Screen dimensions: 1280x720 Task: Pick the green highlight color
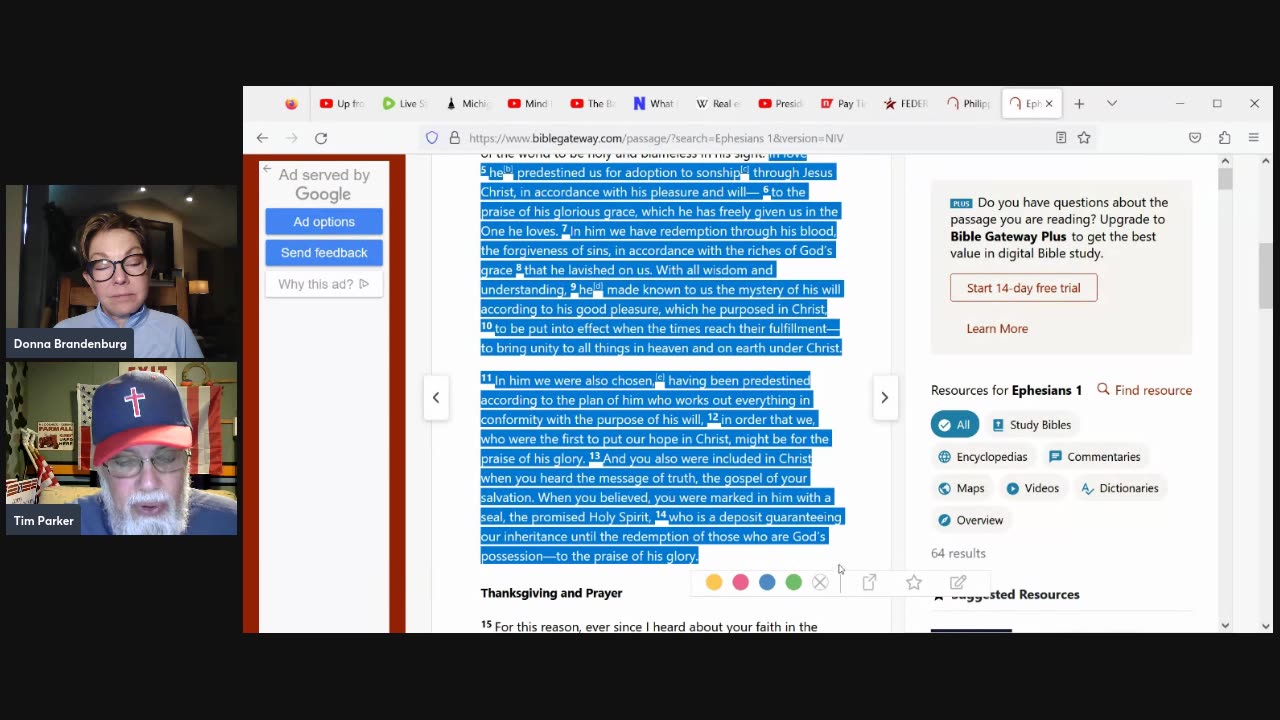794,582
